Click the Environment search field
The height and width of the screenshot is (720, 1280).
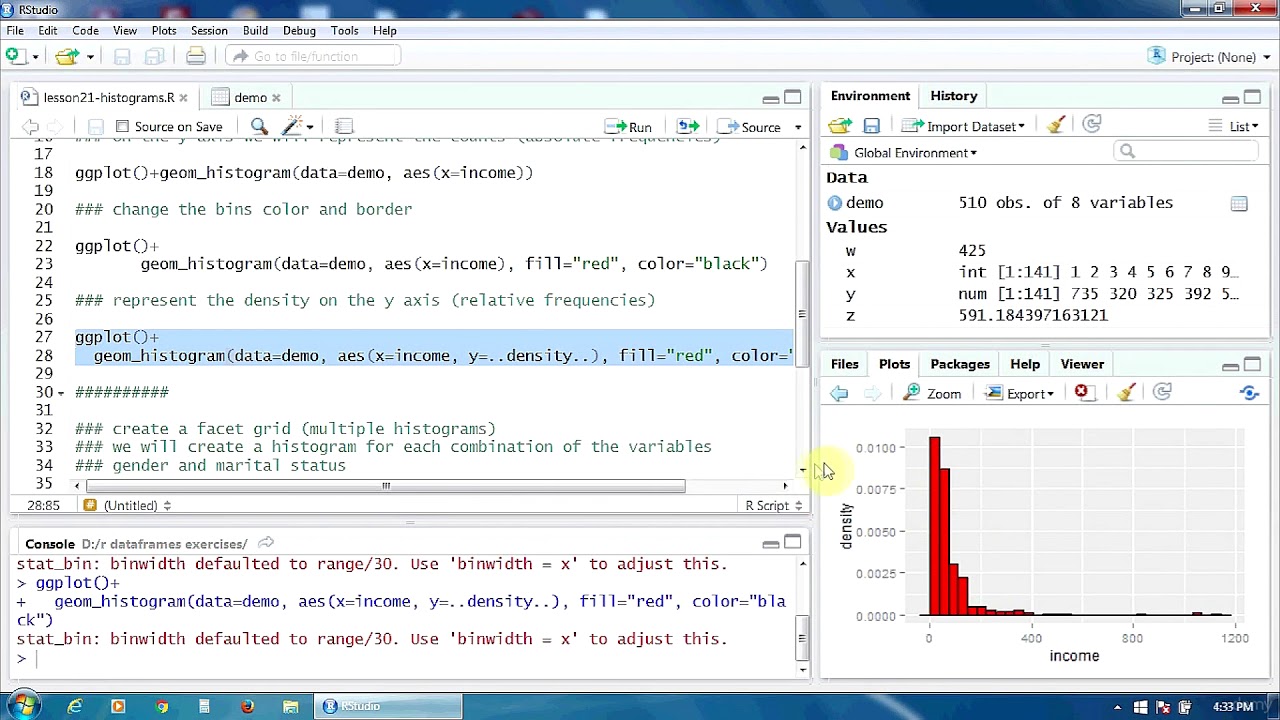(1185, 151)
